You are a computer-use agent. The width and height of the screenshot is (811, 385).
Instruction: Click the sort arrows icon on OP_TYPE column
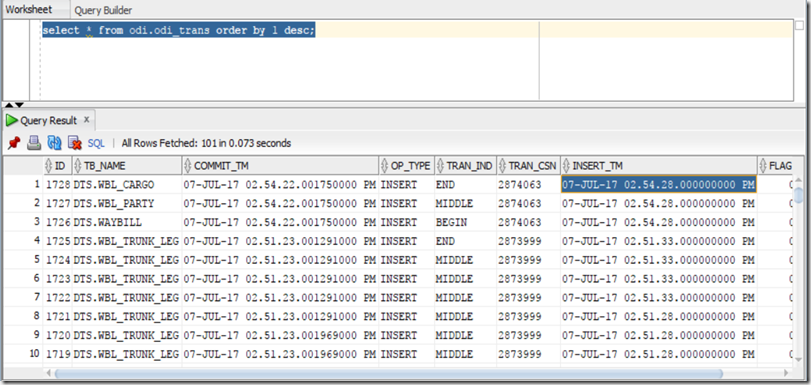[x=385, y=166]
